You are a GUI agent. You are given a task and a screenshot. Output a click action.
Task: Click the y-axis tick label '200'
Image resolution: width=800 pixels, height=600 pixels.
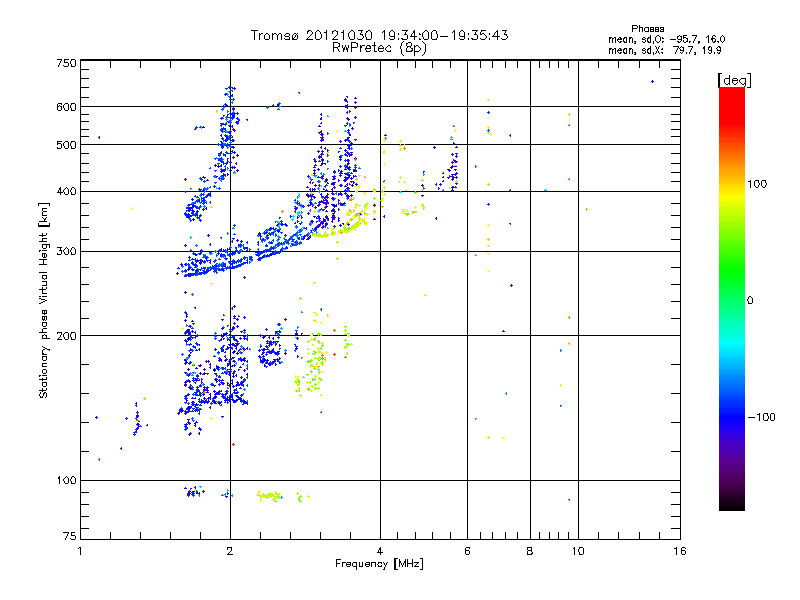(66, 336)
